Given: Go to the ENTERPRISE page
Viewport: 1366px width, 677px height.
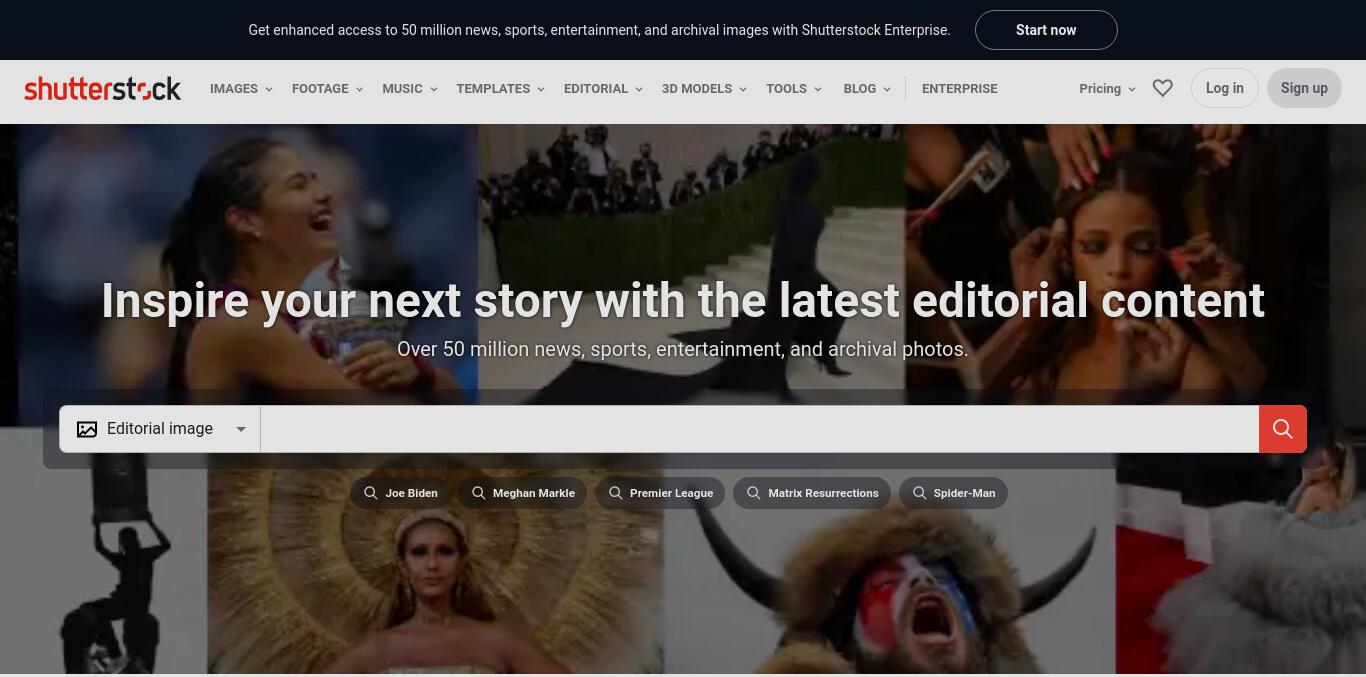Looking at the screenshot, I should pos(959,88).
